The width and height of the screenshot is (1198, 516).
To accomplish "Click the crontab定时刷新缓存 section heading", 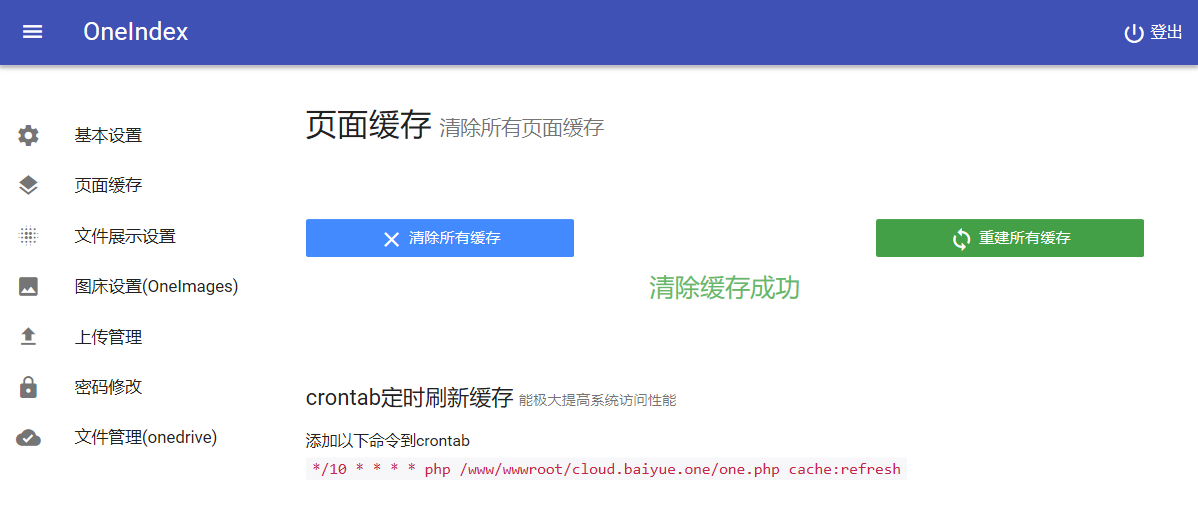I will tap(409, 398).
